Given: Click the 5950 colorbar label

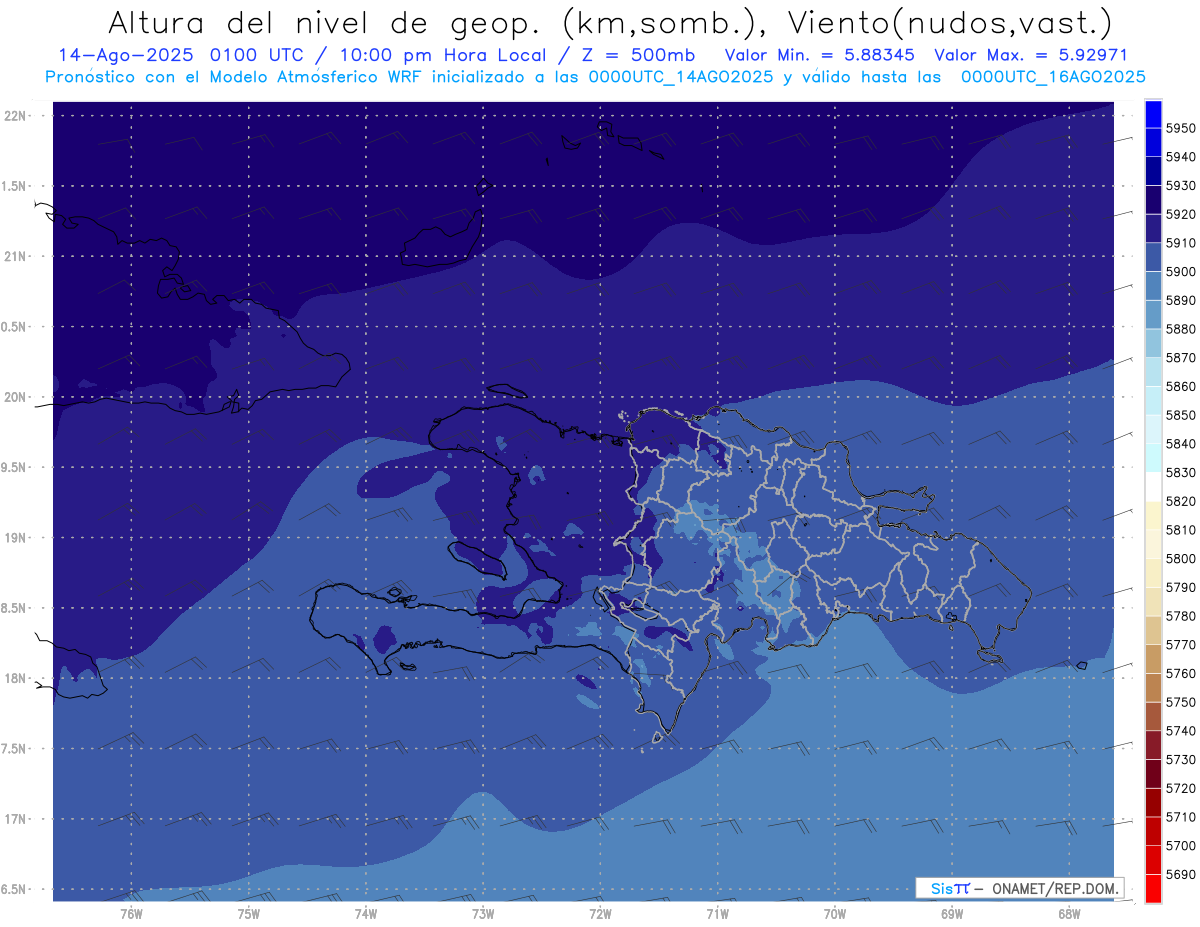Looking at the screenshot, I should click(x=1180, y=128).
